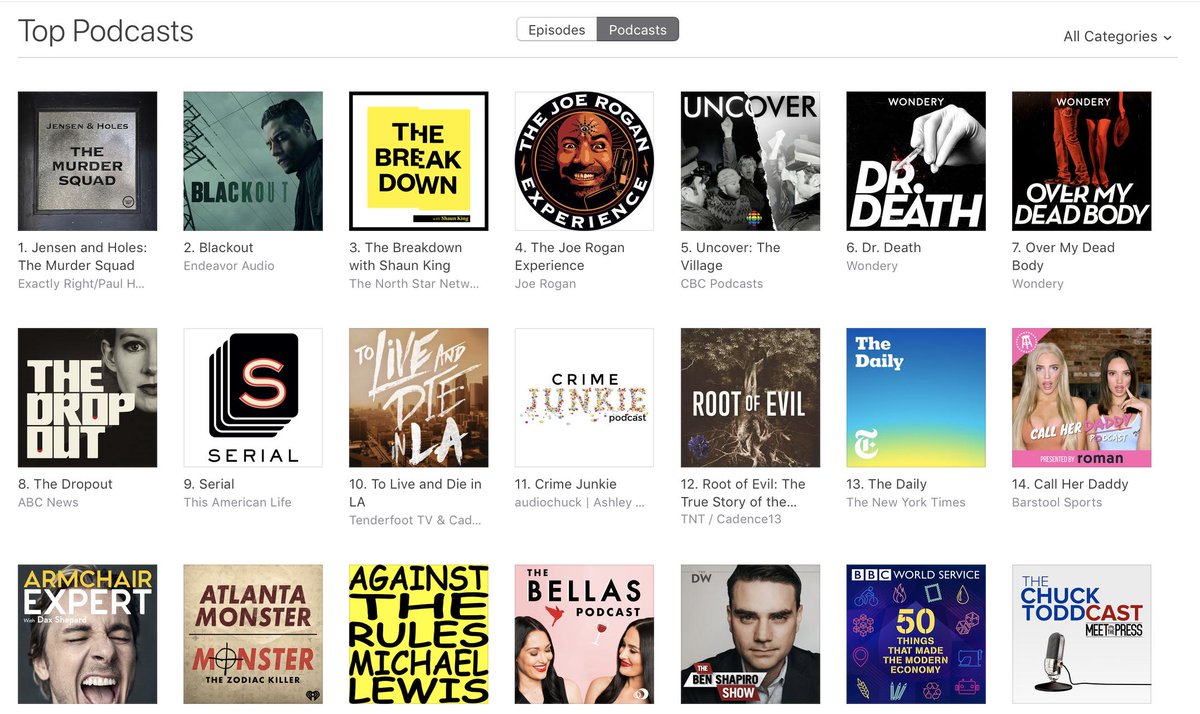Open The Bellas Podcast artwork

coord(584,634)
